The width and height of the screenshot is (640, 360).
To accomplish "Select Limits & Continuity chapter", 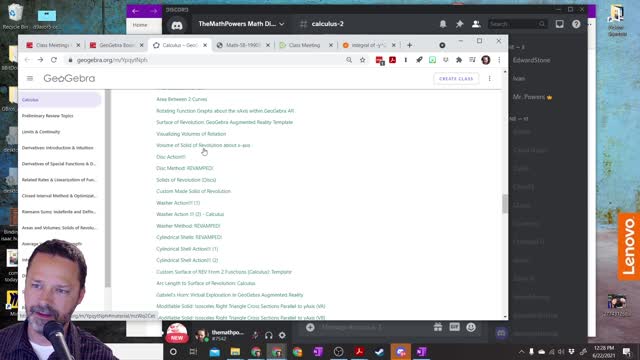I will (41, 132).
